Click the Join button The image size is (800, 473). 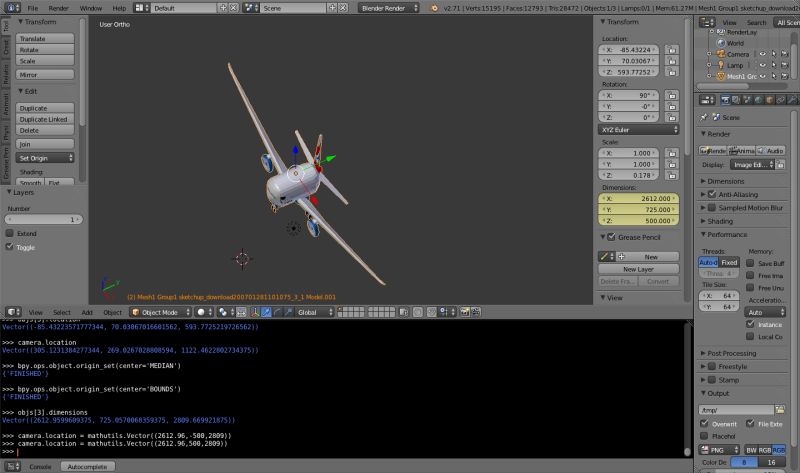(x=45, y=144)
